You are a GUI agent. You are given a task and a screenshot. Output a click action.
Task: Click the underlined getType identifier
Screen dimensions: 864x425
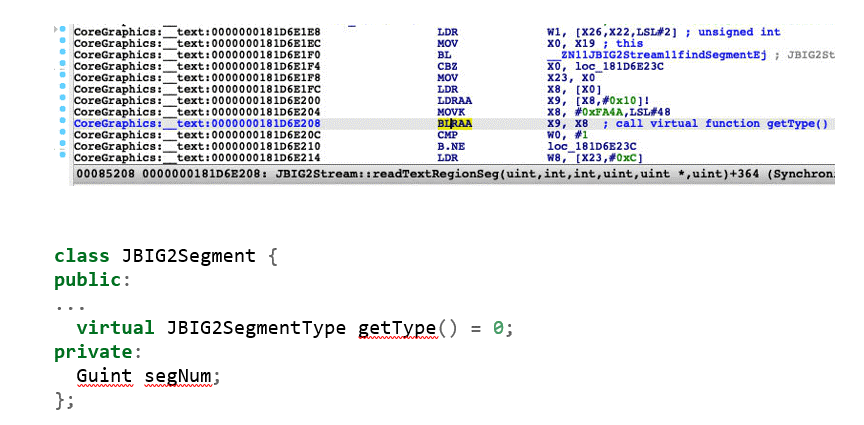coord(397,329)
